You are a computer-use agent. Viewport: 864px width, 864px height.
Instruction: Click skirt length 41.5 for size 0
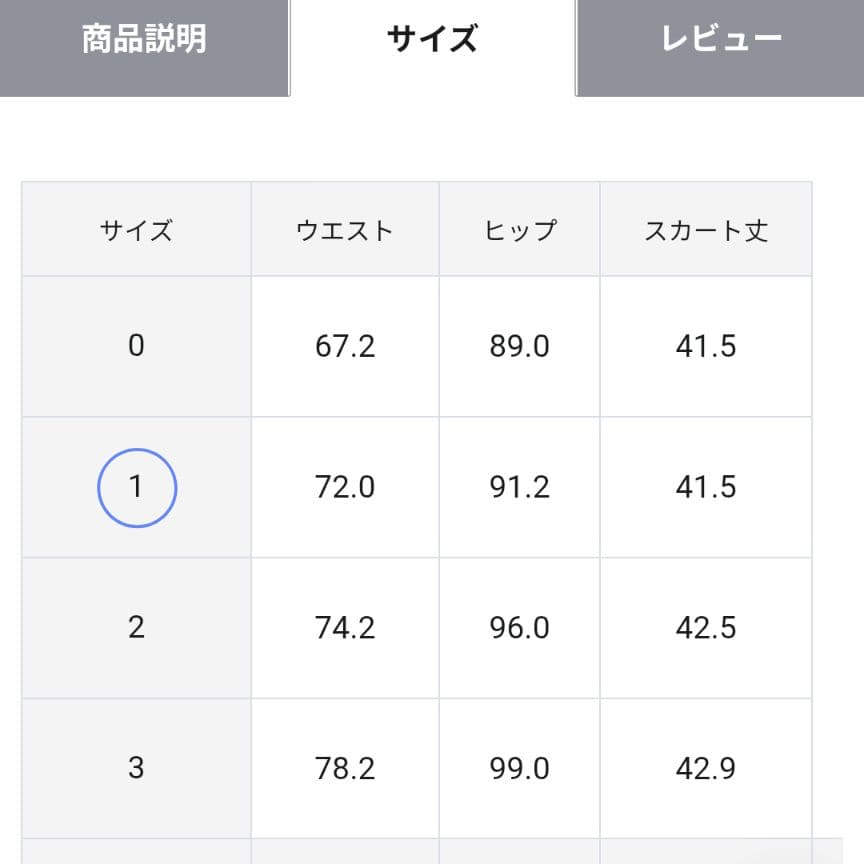706,346
